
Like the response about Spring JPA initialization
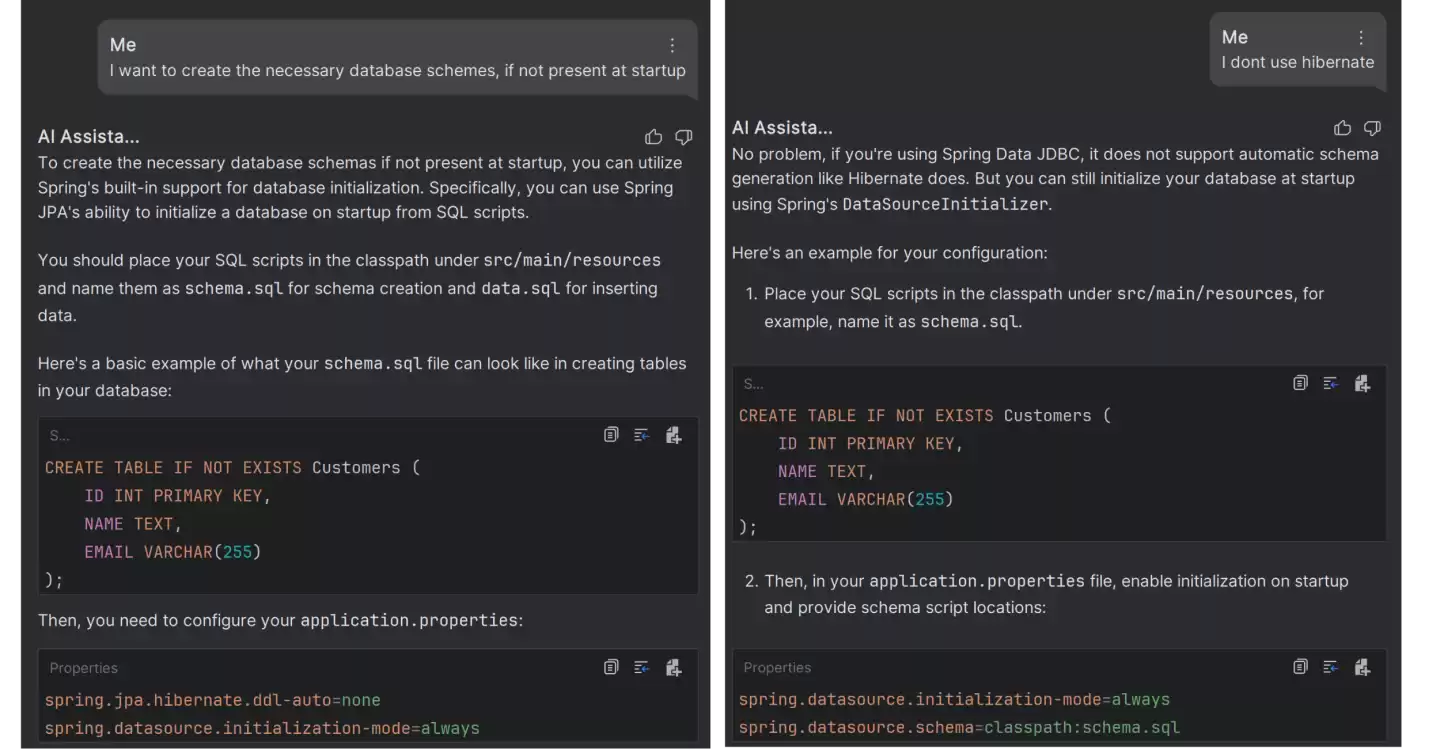tap(653, 137)
